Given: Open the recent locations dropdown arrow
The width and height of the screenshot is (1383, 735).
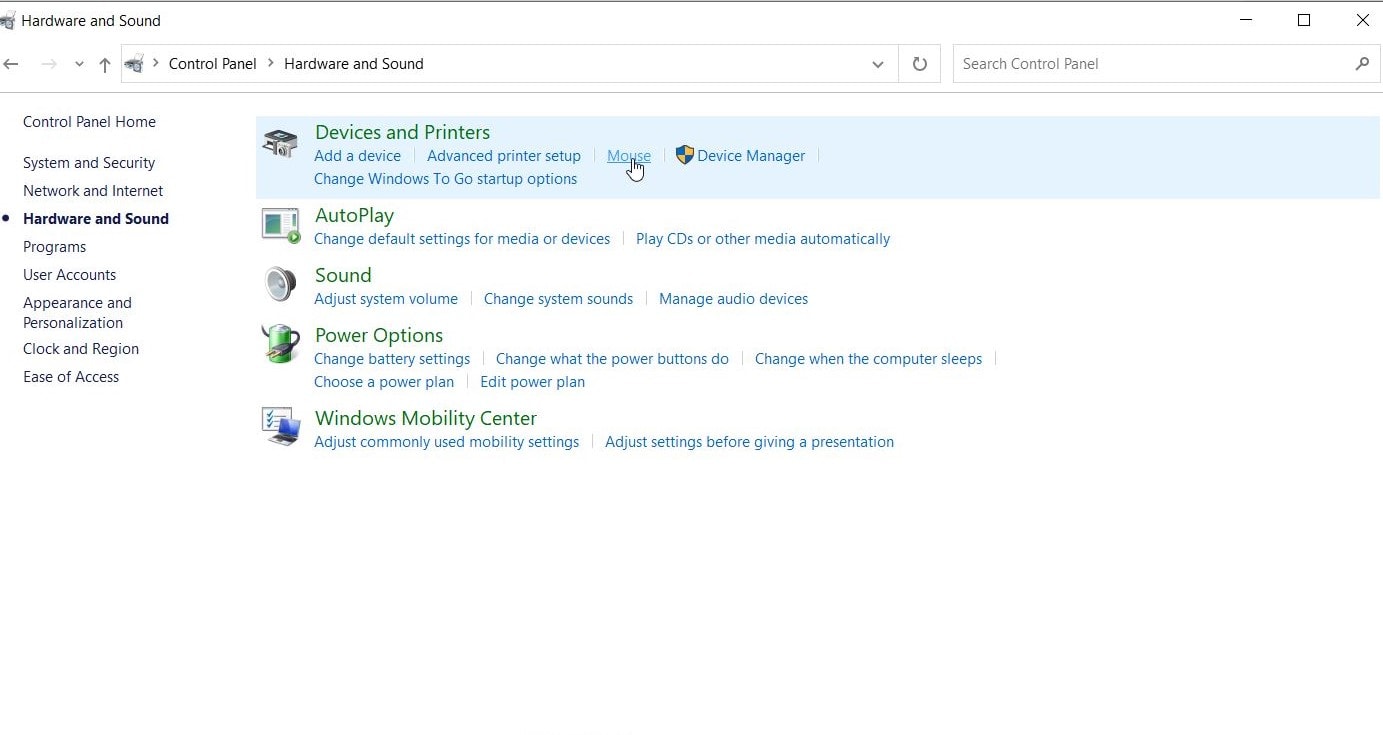Looking at the screenshot, I should (x=79, y=64).
